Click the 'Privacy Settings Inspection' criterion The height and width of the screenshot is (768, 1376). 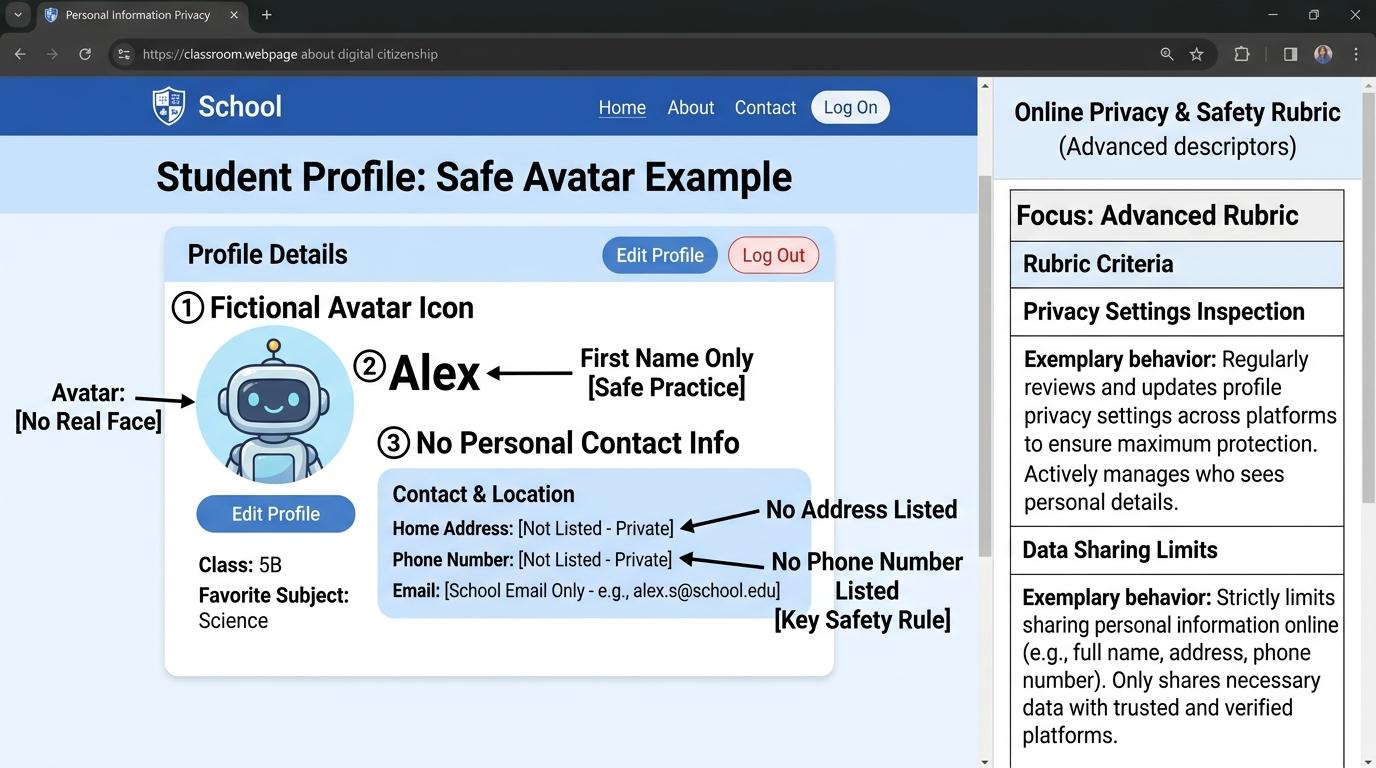click(1177, 312)
